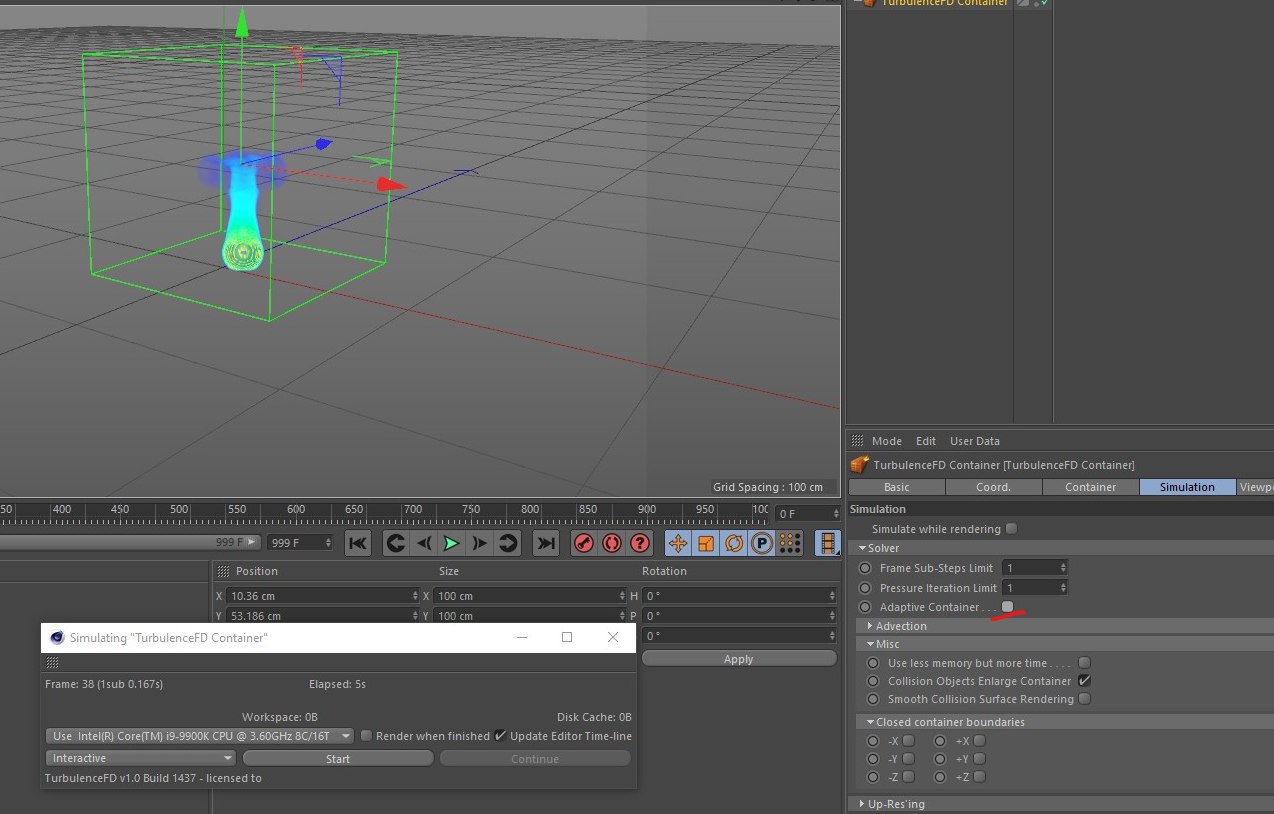1274x814 pixels.
Task: Open the CPU device dropdown
Action: click(x=199, y=736)
